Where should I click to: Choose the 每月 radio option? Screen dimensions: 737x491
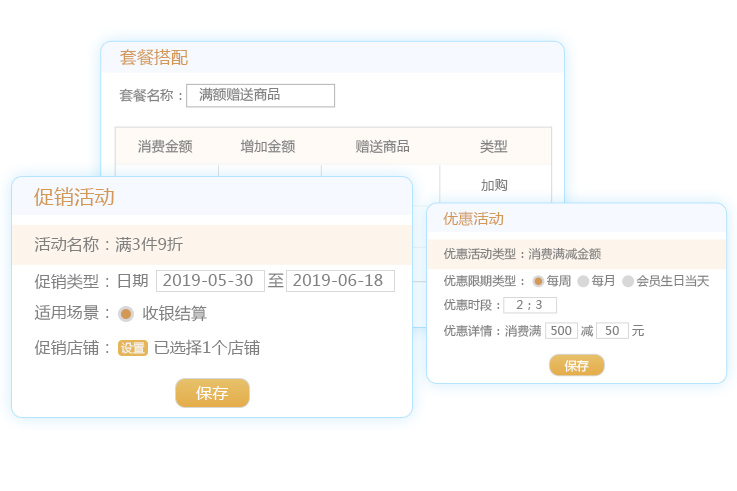(583, 281)
